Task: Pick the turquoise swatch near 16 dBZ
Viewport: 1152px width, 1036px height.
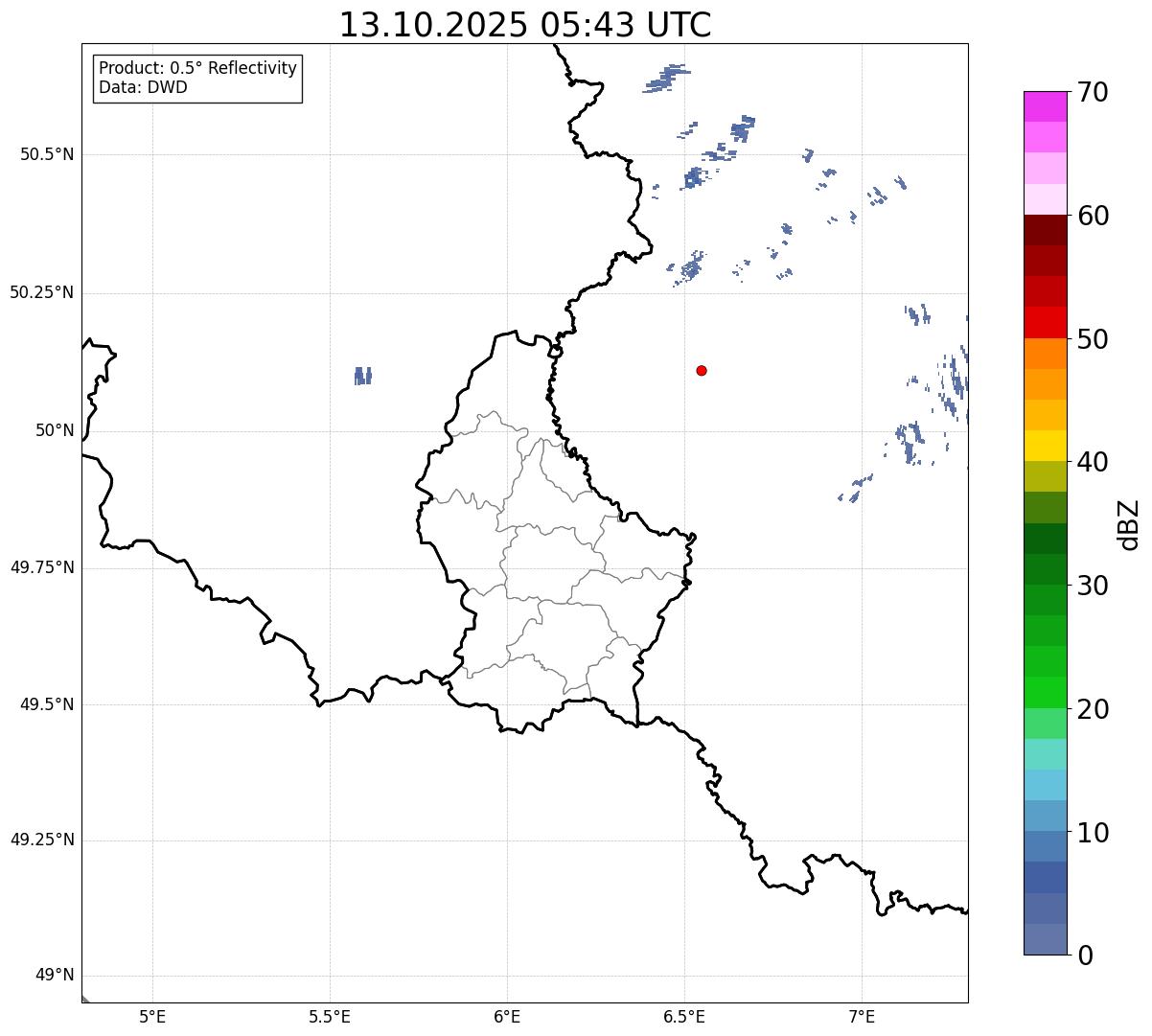Action: (x=1045, y=754)
